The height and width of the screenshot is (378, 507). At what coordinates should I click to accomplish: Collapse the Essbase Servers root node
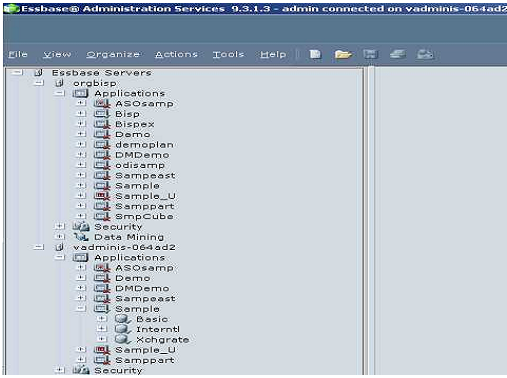(x=17, y=72)
